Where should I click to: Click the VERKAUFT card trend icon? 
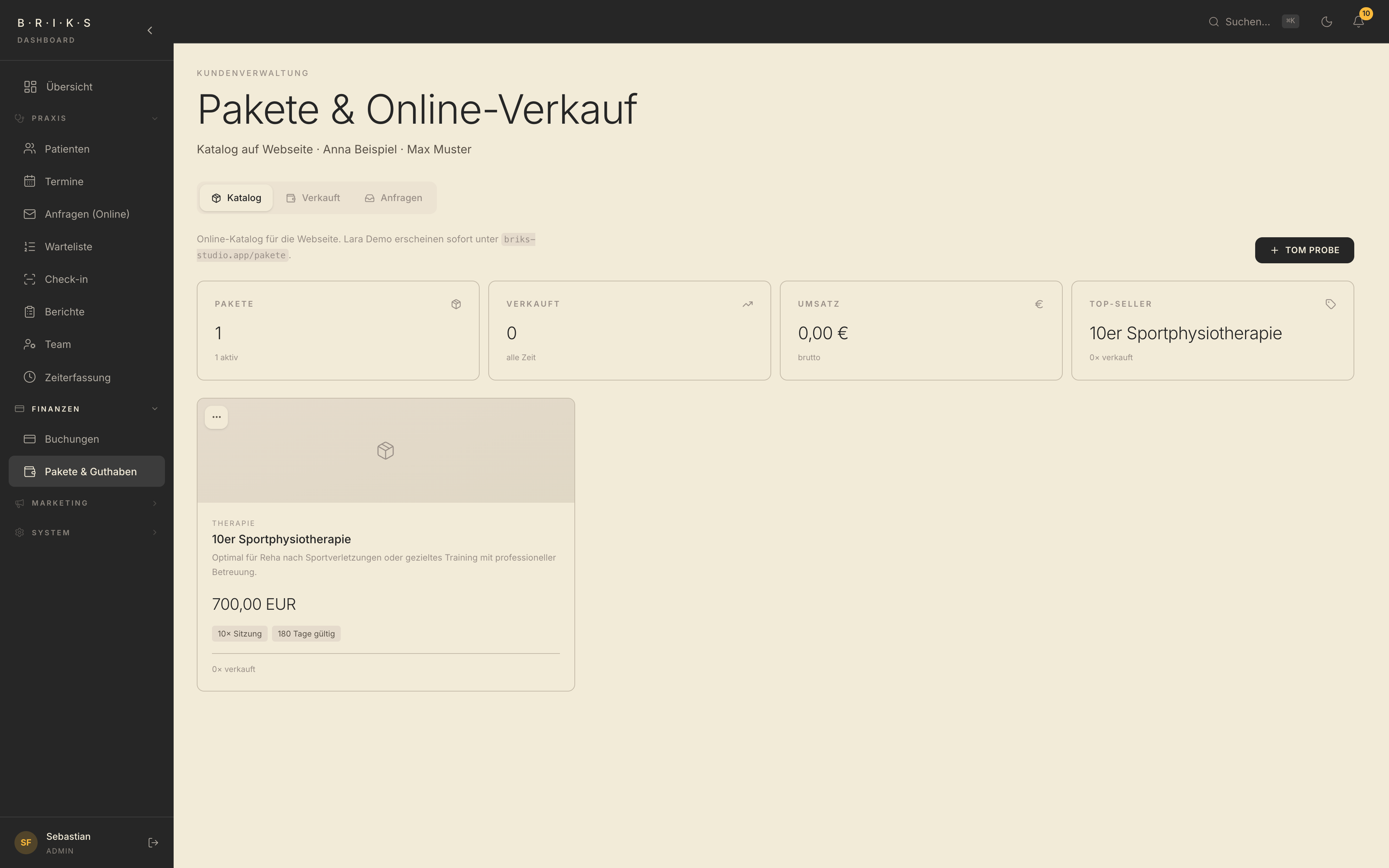coord(748,304)
